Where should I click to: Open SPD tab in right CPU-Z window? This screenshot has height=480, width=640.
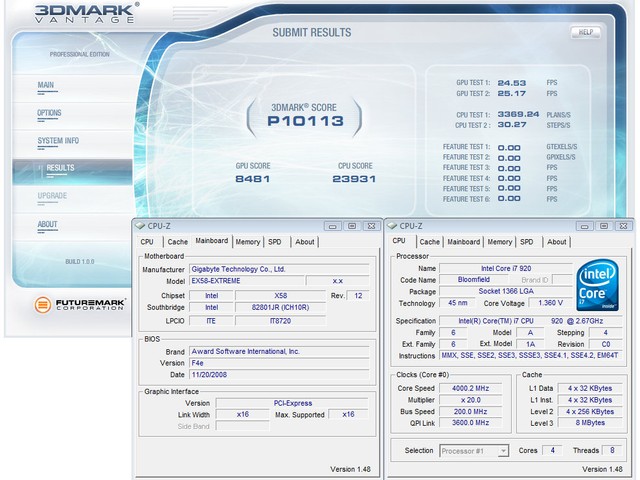pos(527,242)
